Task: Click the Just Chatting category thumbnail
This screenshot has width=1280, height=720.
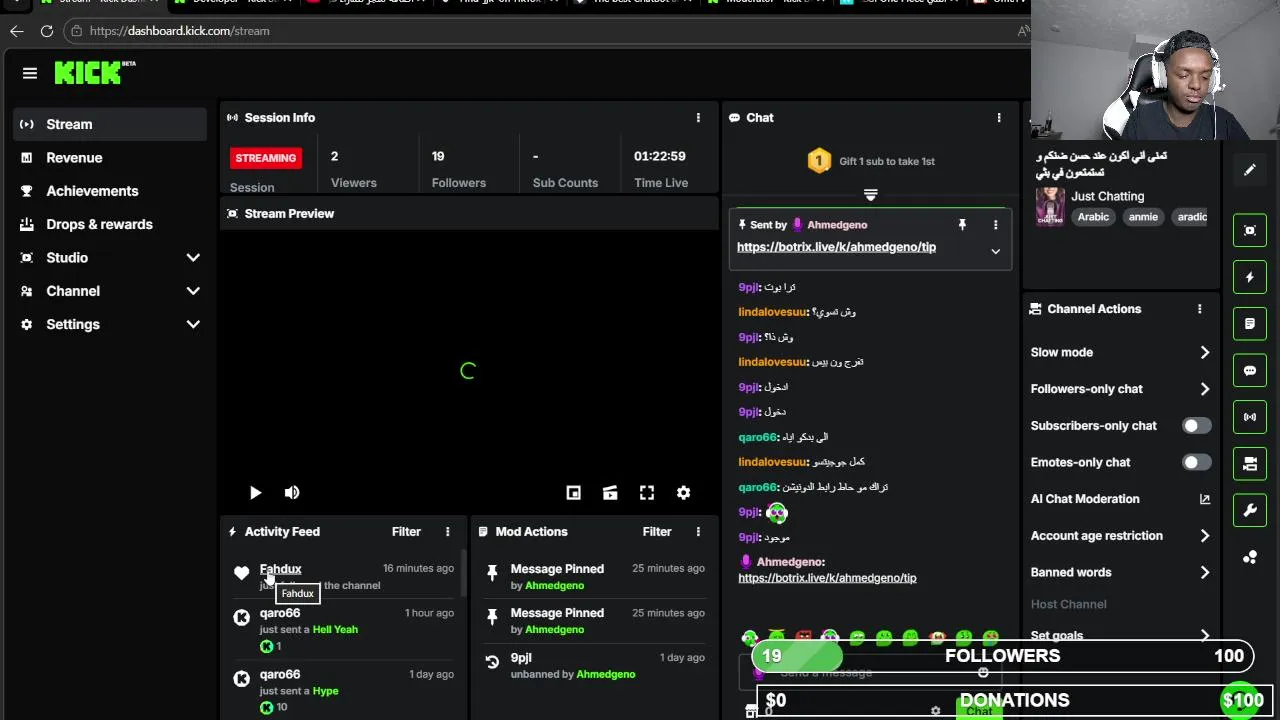Action: pyautogui.click(x=1050, y=207)
